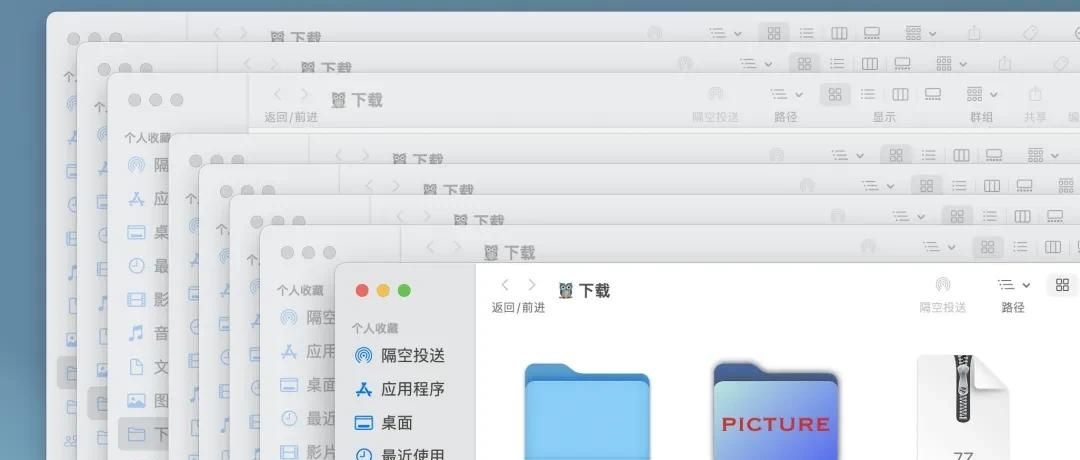Click the Desktop sidebar icon in the window labeled 显示
Image resolution: width=1080 pixels, height=460 pixels.
(136, 232)
